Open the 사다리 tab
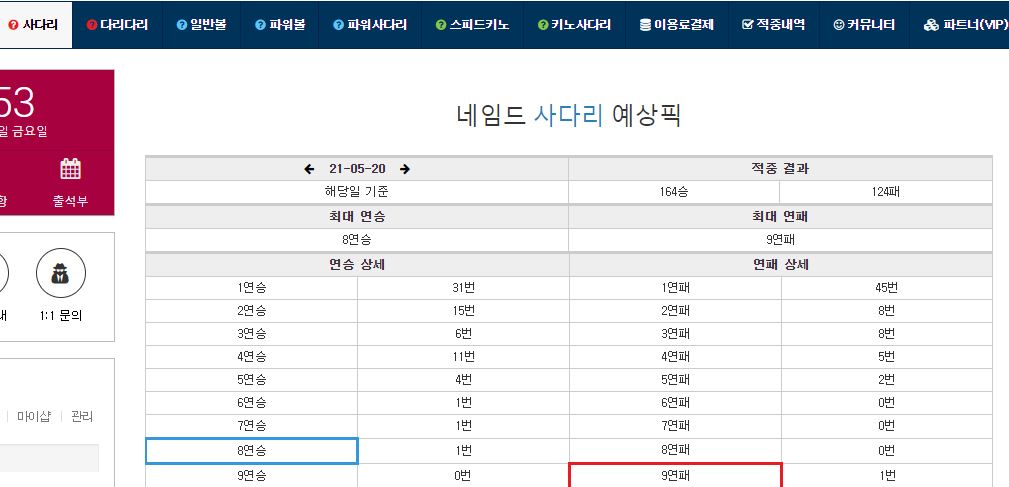 33,25
